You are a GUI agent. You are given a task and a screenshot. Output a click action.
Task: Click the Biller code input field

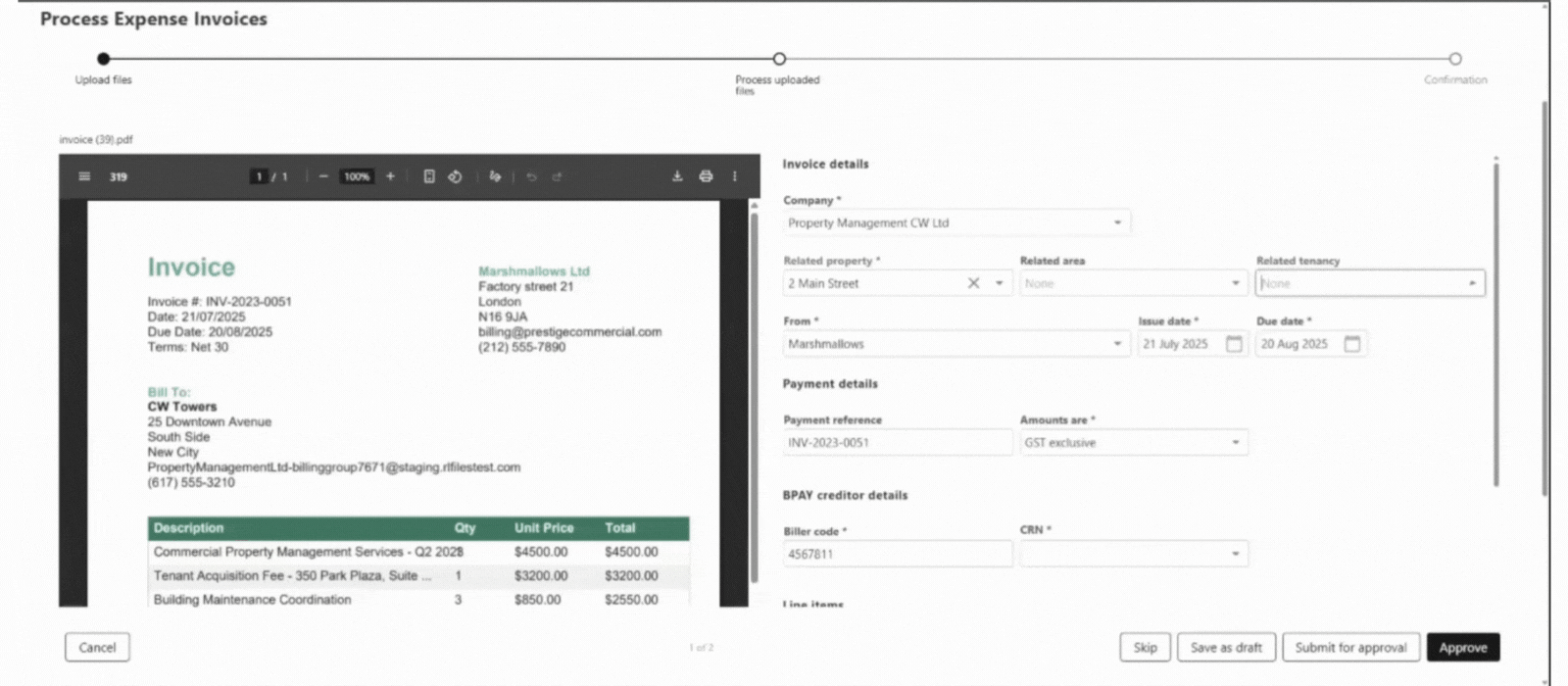(x=898, y=554)
